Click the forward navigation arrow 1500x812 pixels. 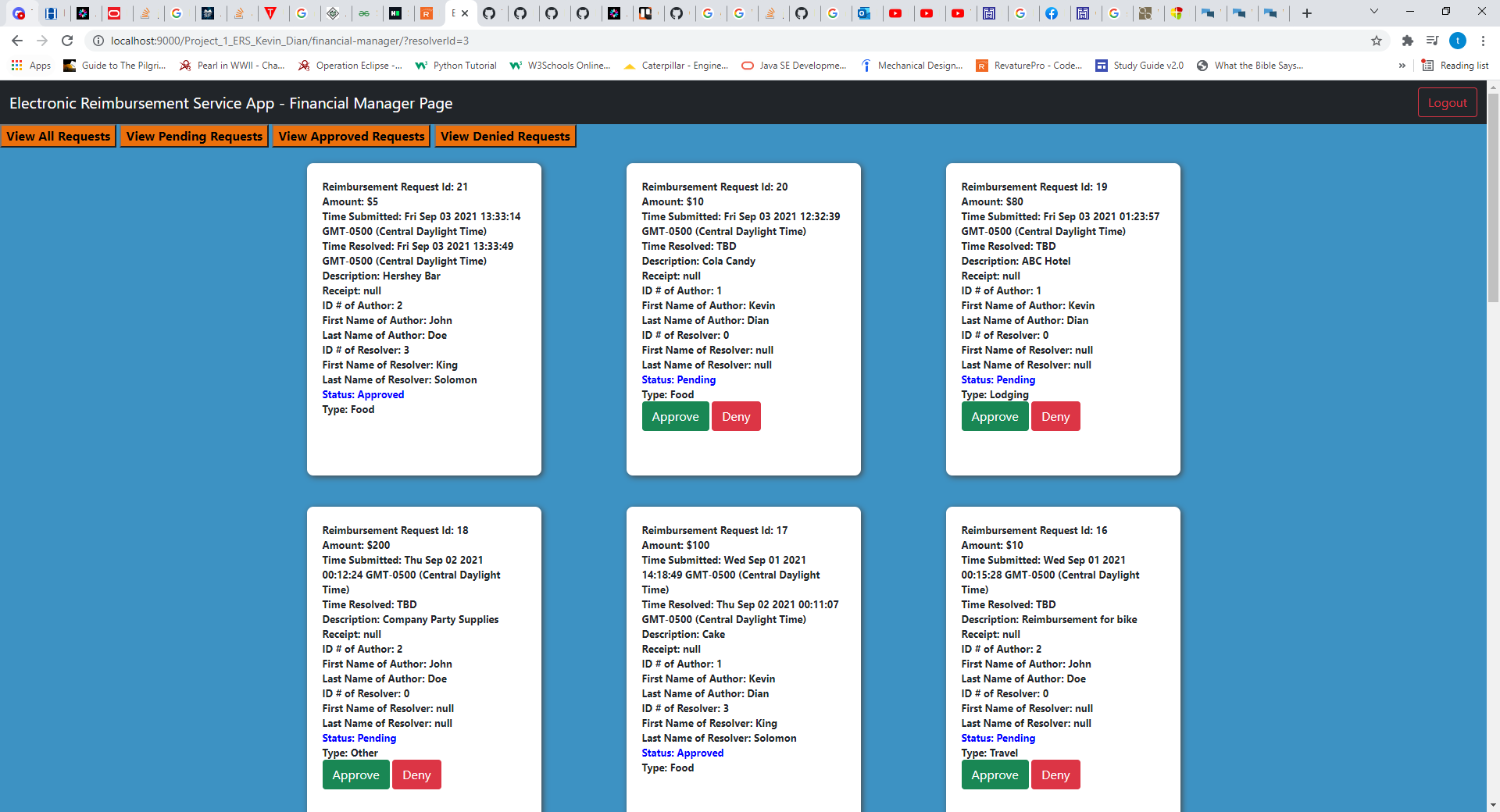tap(41, 41)
